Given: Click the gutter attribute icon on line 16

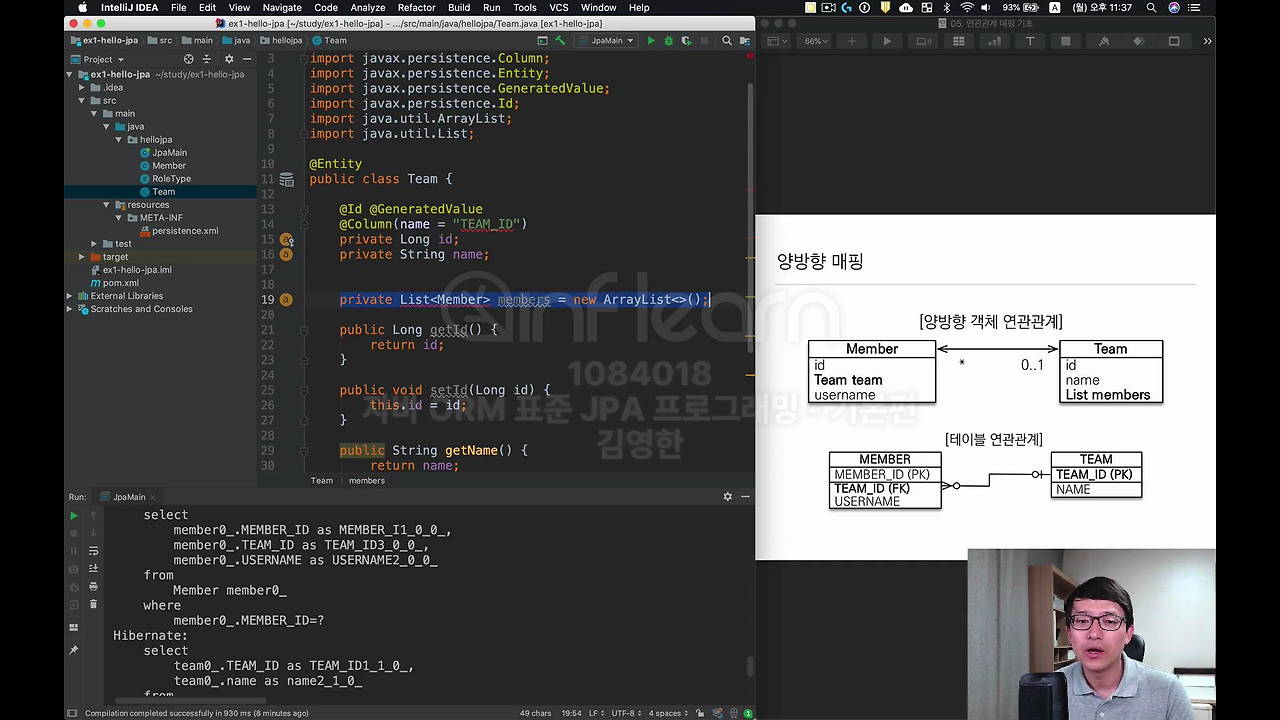Looking at the screenshot, I should [286, 255].
